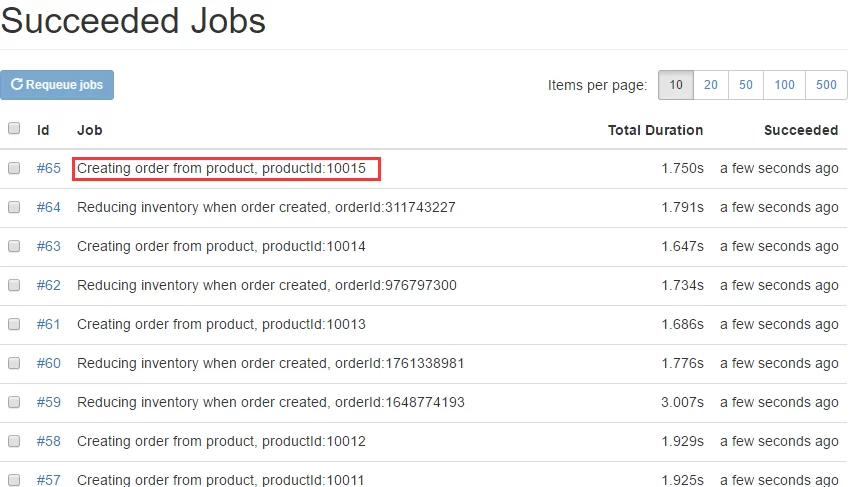Open the job #63 link
This screenshot has height=487, width=850.
click(x=49, y=246)
